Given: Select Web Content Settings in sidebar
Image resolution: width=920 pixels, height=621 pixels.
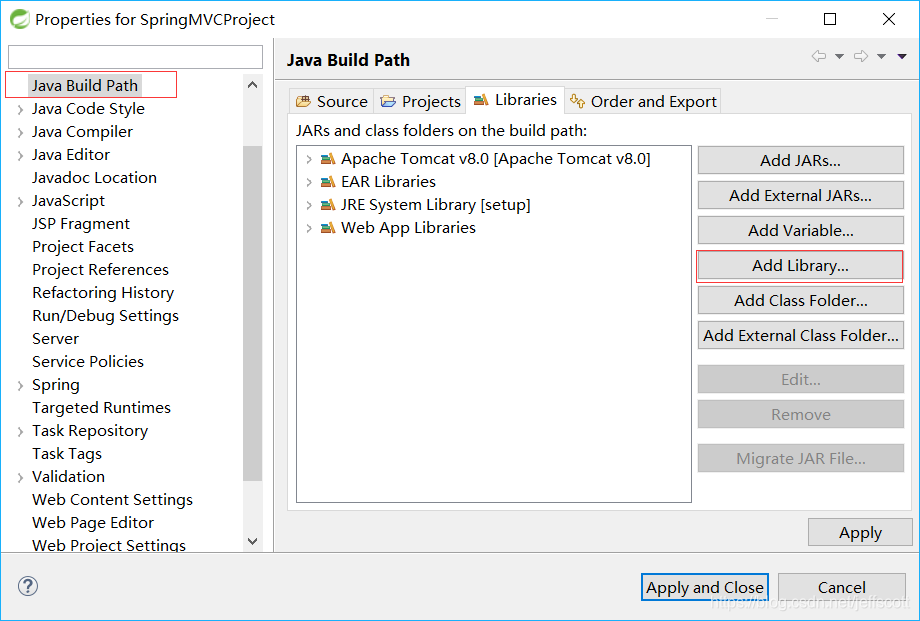Looking at the screenshot, I should (112, 500).
